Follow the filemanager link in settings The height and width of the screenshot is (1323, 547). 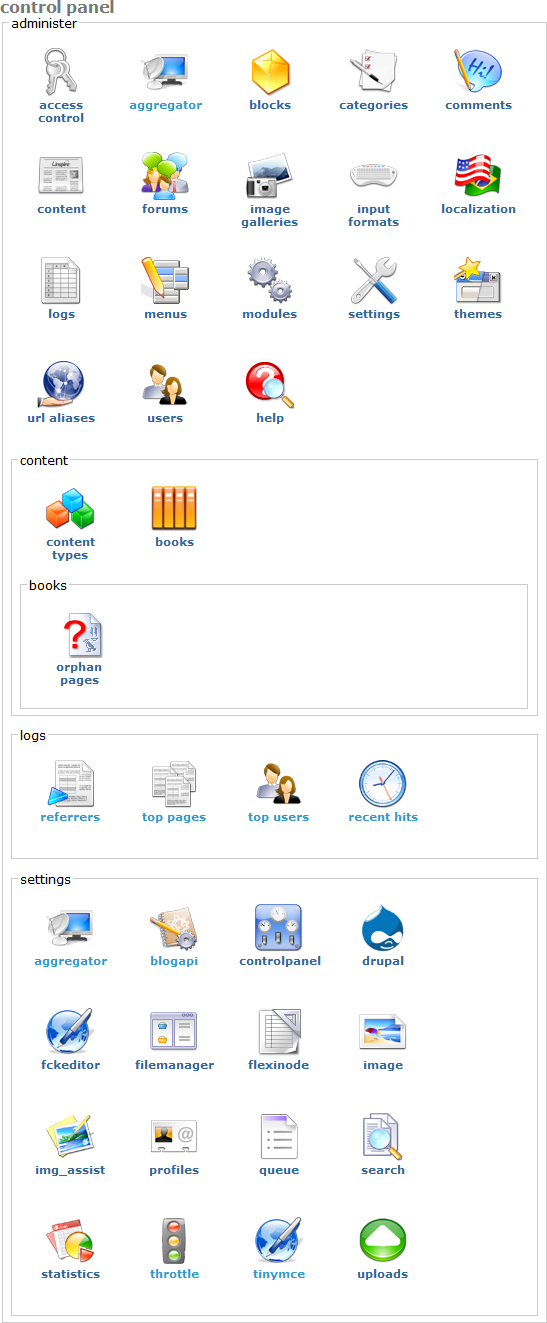point(174,1065)
